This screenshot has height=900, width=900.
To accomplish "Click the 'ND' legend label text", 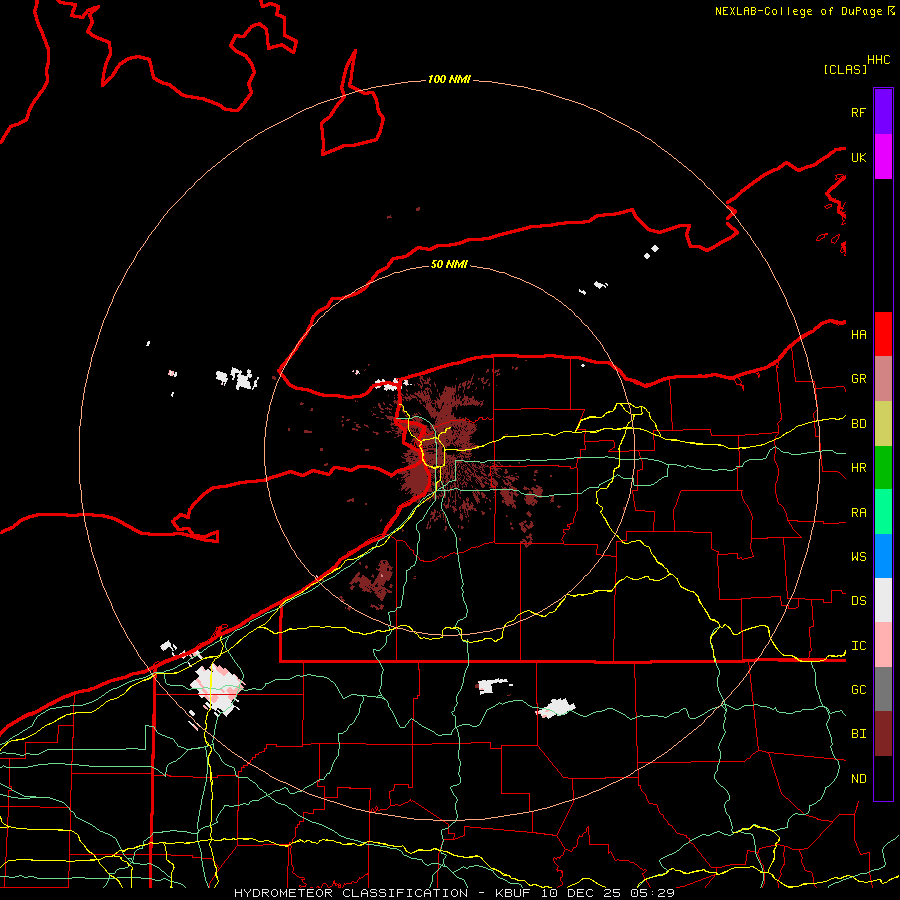I will [858, 779].
